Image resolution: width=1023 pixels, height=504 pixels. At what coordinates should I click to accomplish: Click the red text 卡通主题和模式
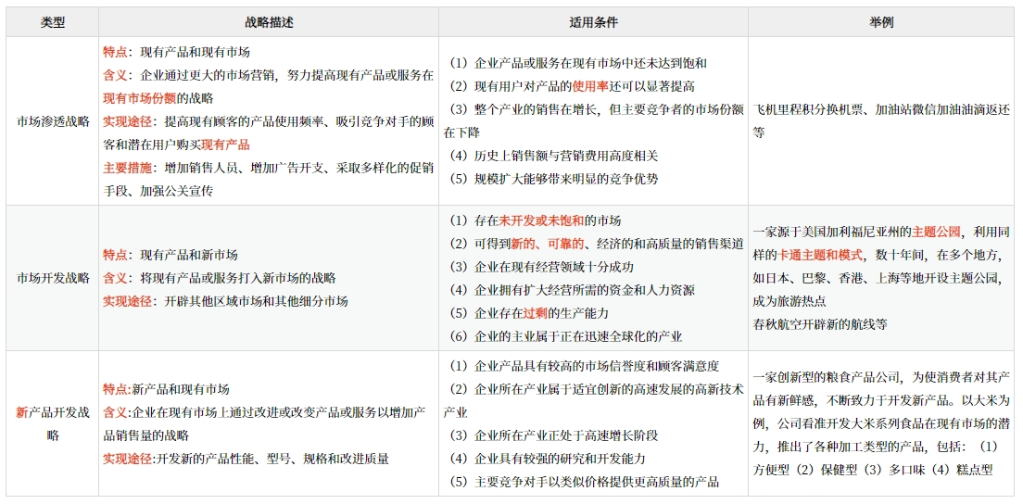(824, 255)
